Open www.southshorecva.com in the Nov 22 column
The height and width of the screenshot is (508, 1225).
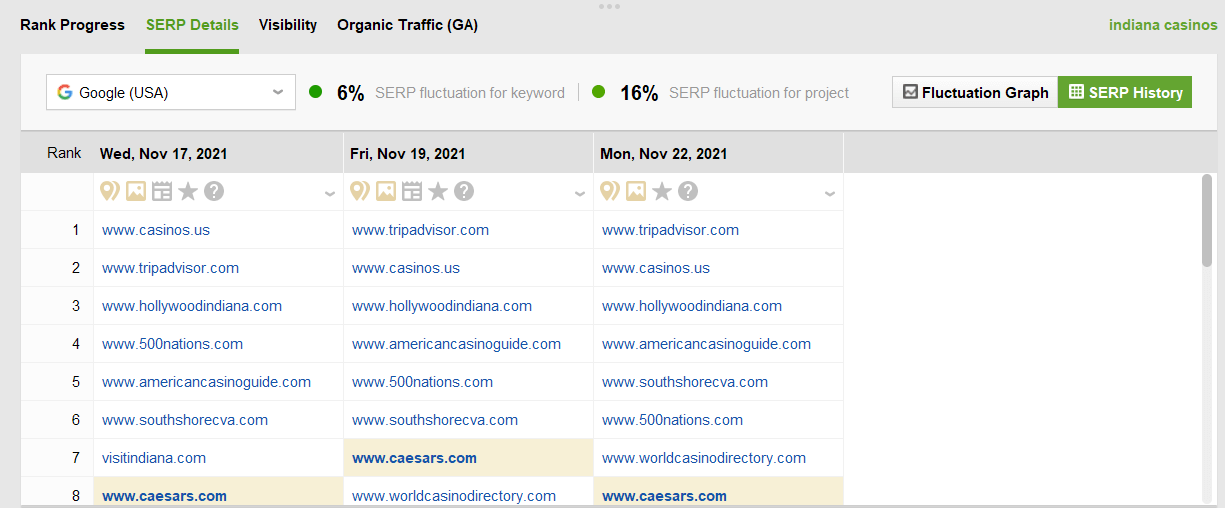[x=685, y=382]
